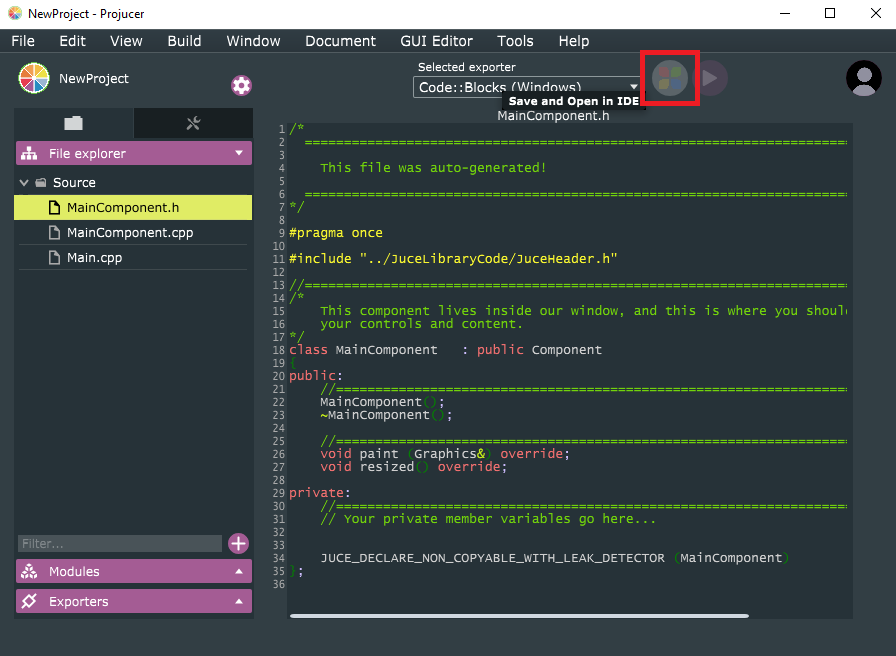
Task: Click the Exporters plug icon
Action: click(x=29, y=601)
